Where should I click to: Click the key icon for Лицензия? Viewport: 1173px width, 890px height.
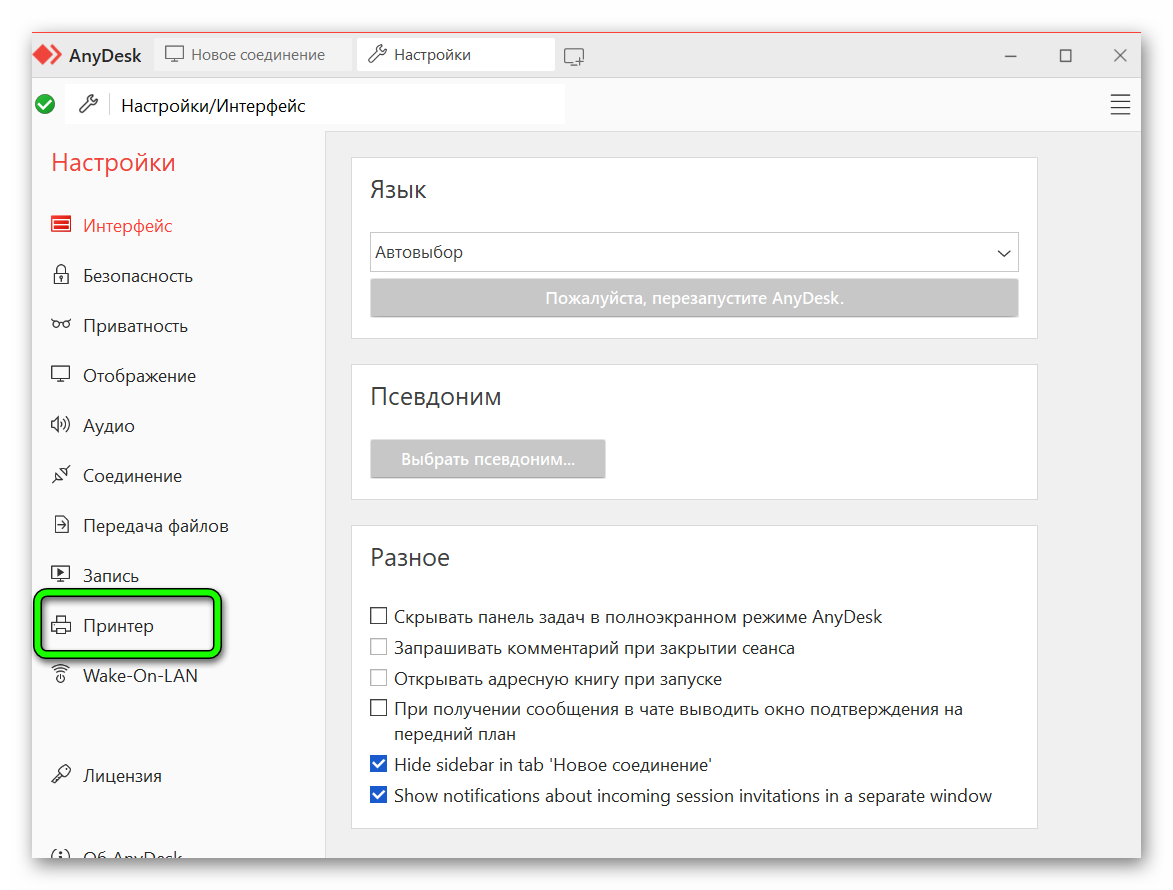(61, 774)
